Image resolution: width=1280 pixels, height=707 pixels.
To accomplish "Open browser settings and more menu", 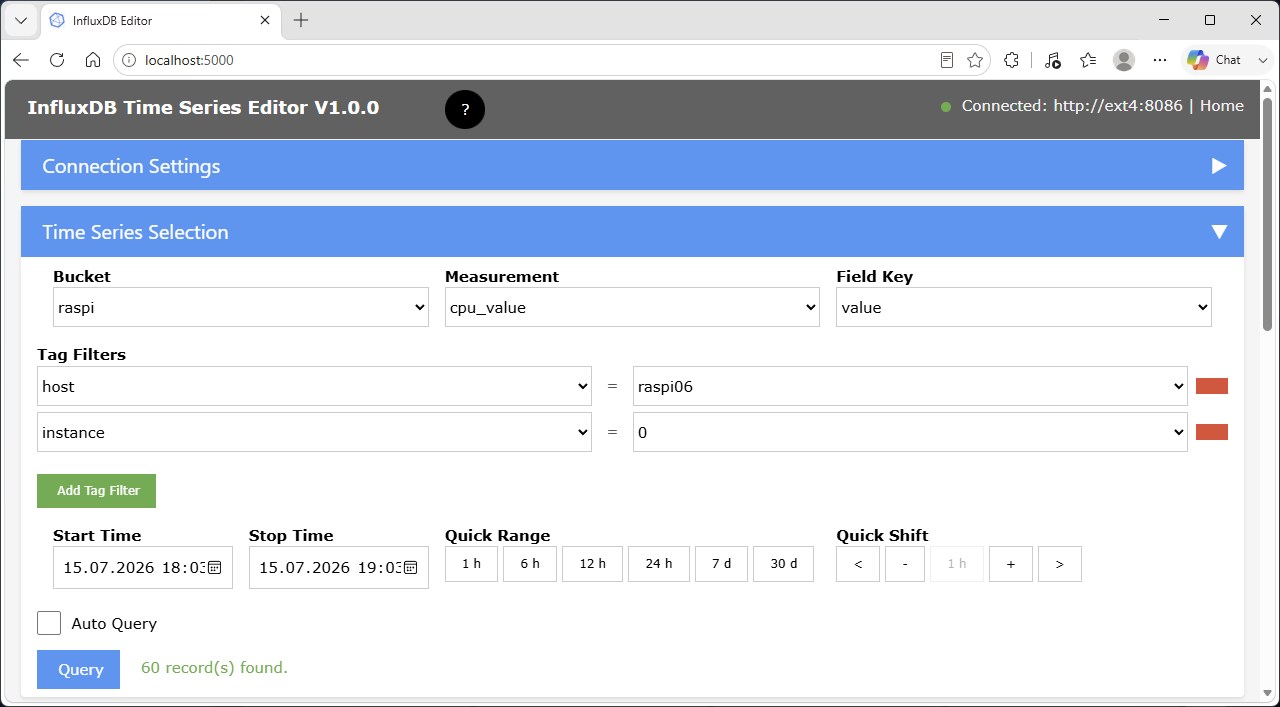I will coord(1160,60).
